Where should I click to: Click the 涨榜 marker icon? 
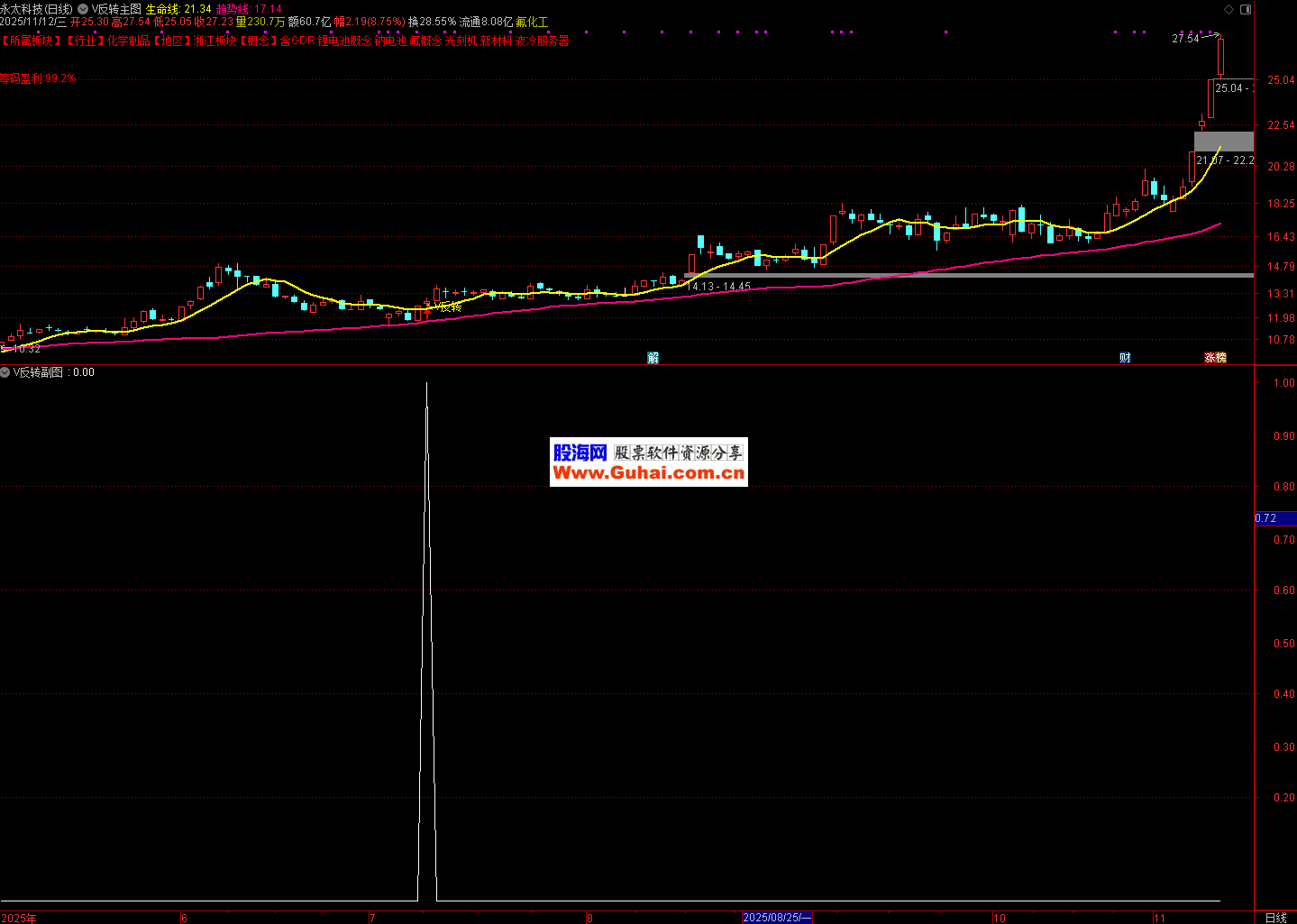coord(1215,358)
